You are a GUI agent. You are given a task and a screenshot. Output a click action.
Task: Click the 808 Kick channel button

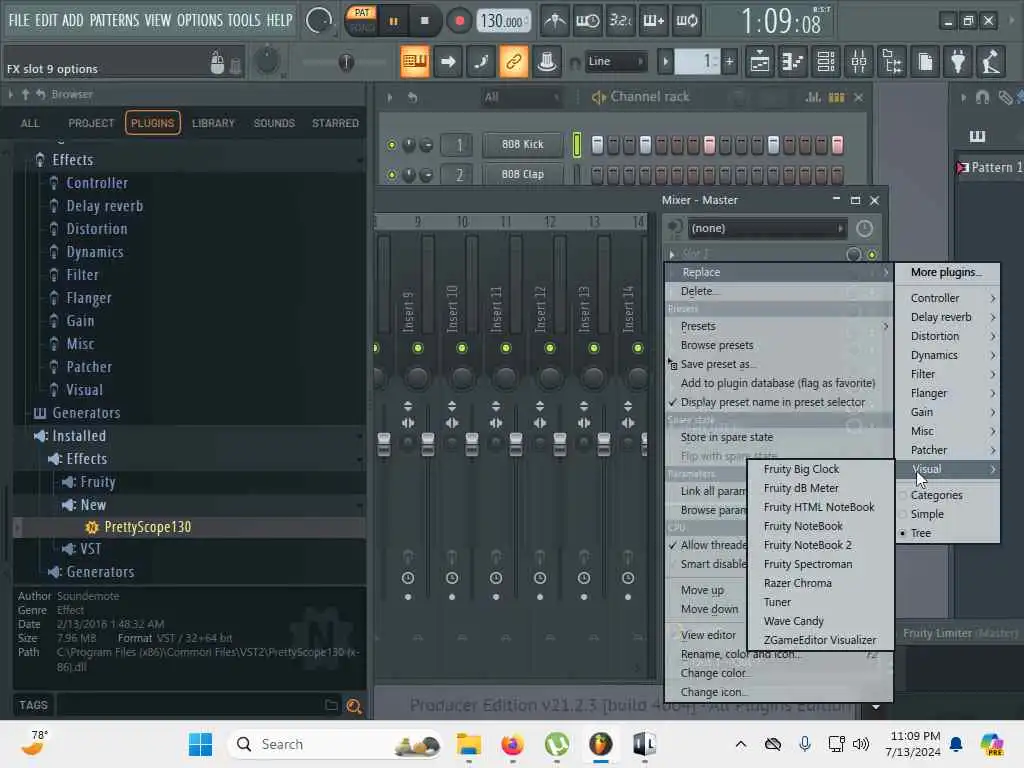(522, 144)
